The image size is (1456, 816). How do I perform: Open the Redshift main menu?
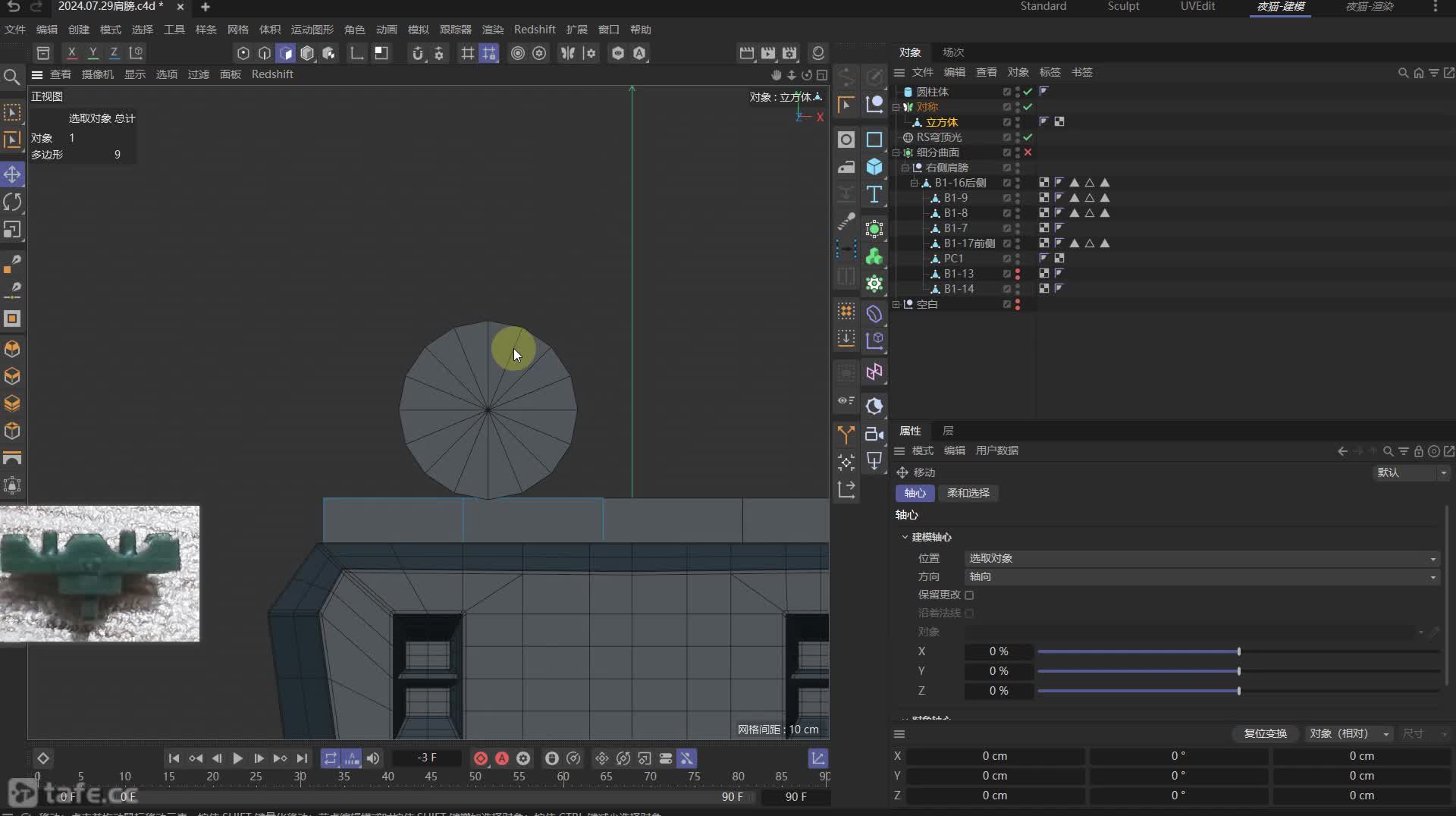[x=535, y=30]
